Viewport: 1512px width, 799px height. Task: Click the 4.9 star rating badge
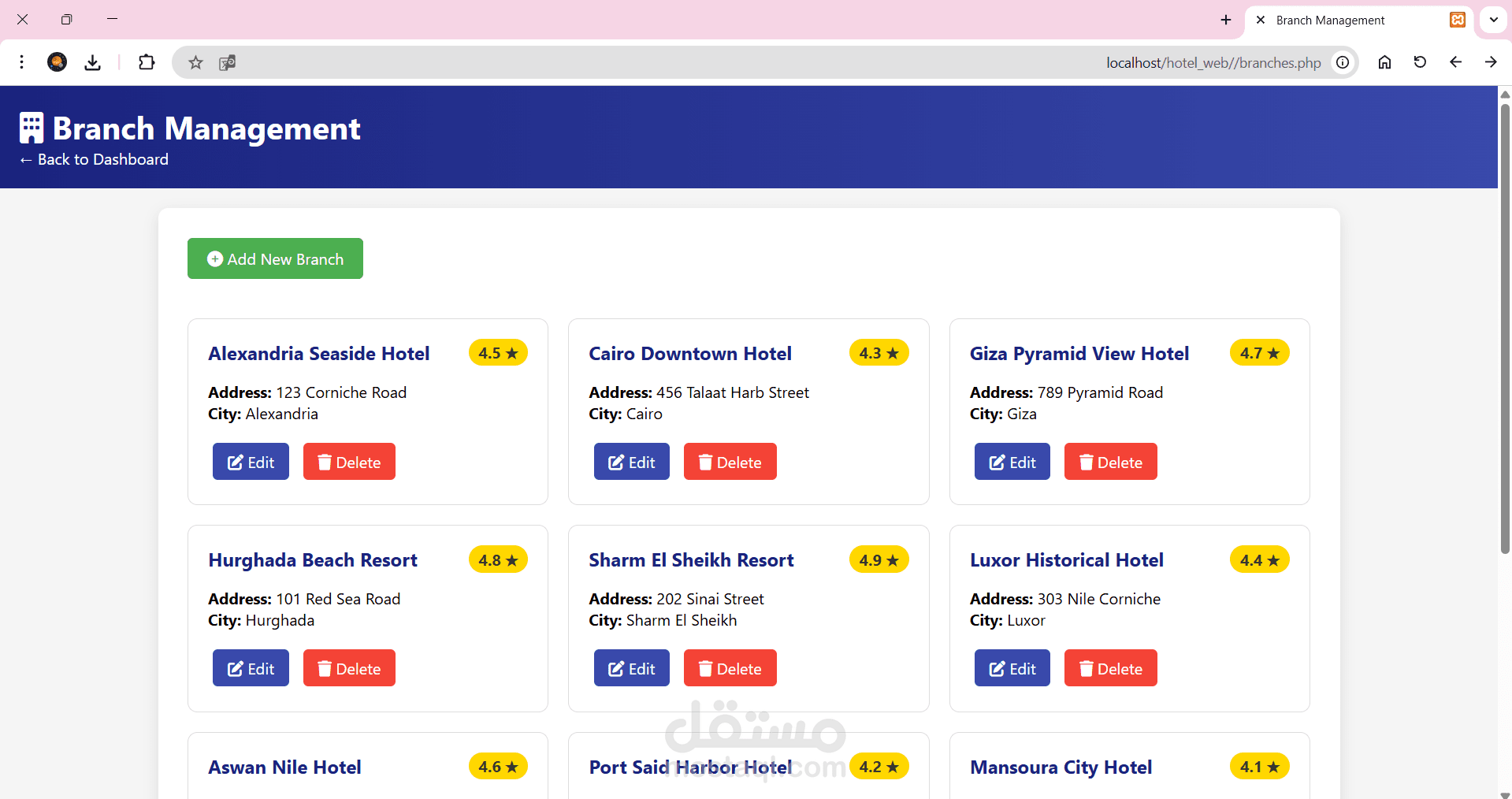[x=879, y=560]
